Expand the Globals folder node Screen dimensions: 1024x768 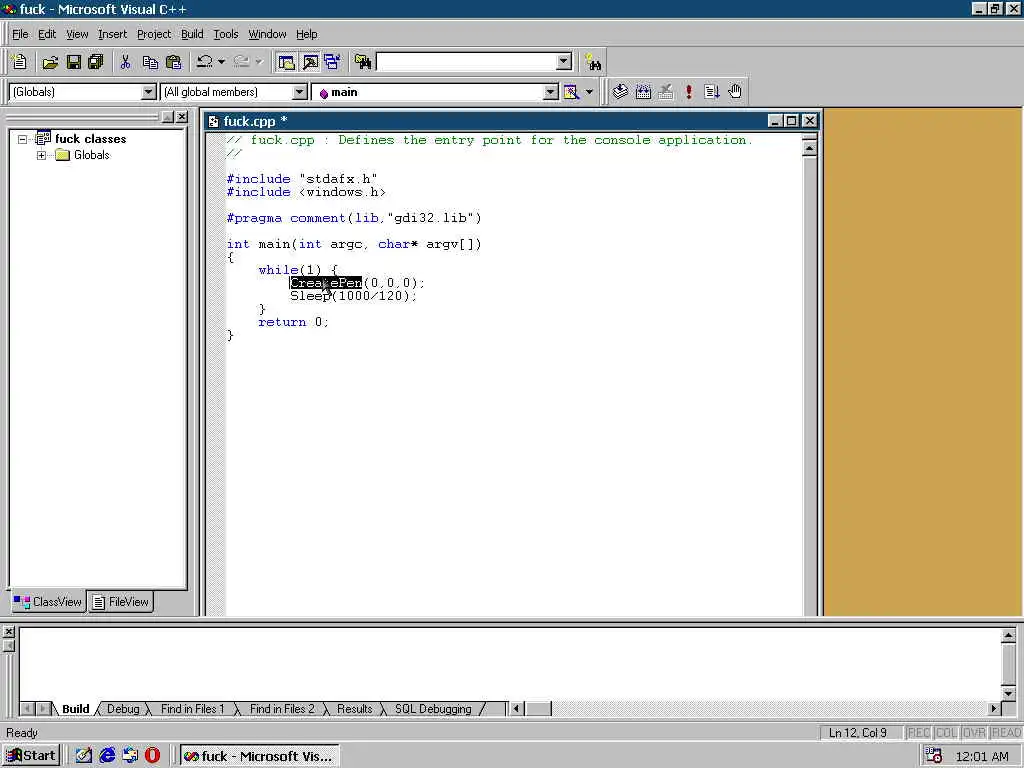[41, 155]
